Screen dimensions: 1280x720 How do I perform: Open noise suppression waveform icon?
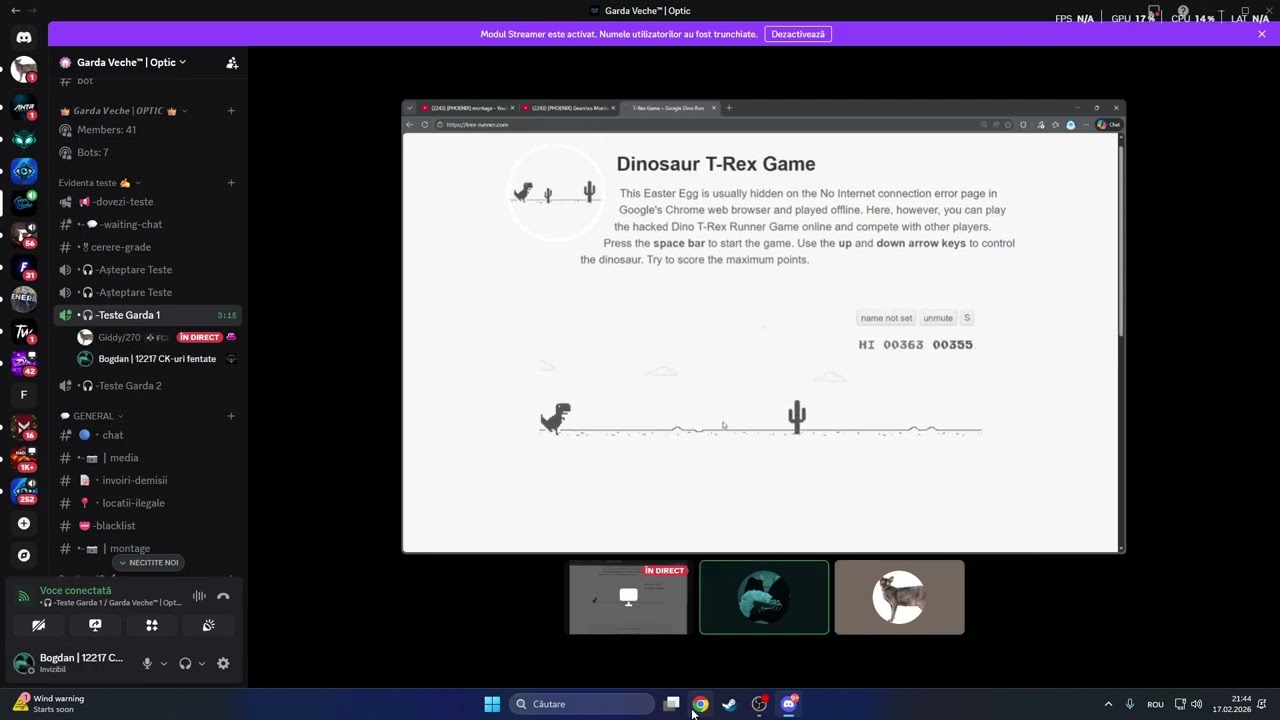click(199, 597)
